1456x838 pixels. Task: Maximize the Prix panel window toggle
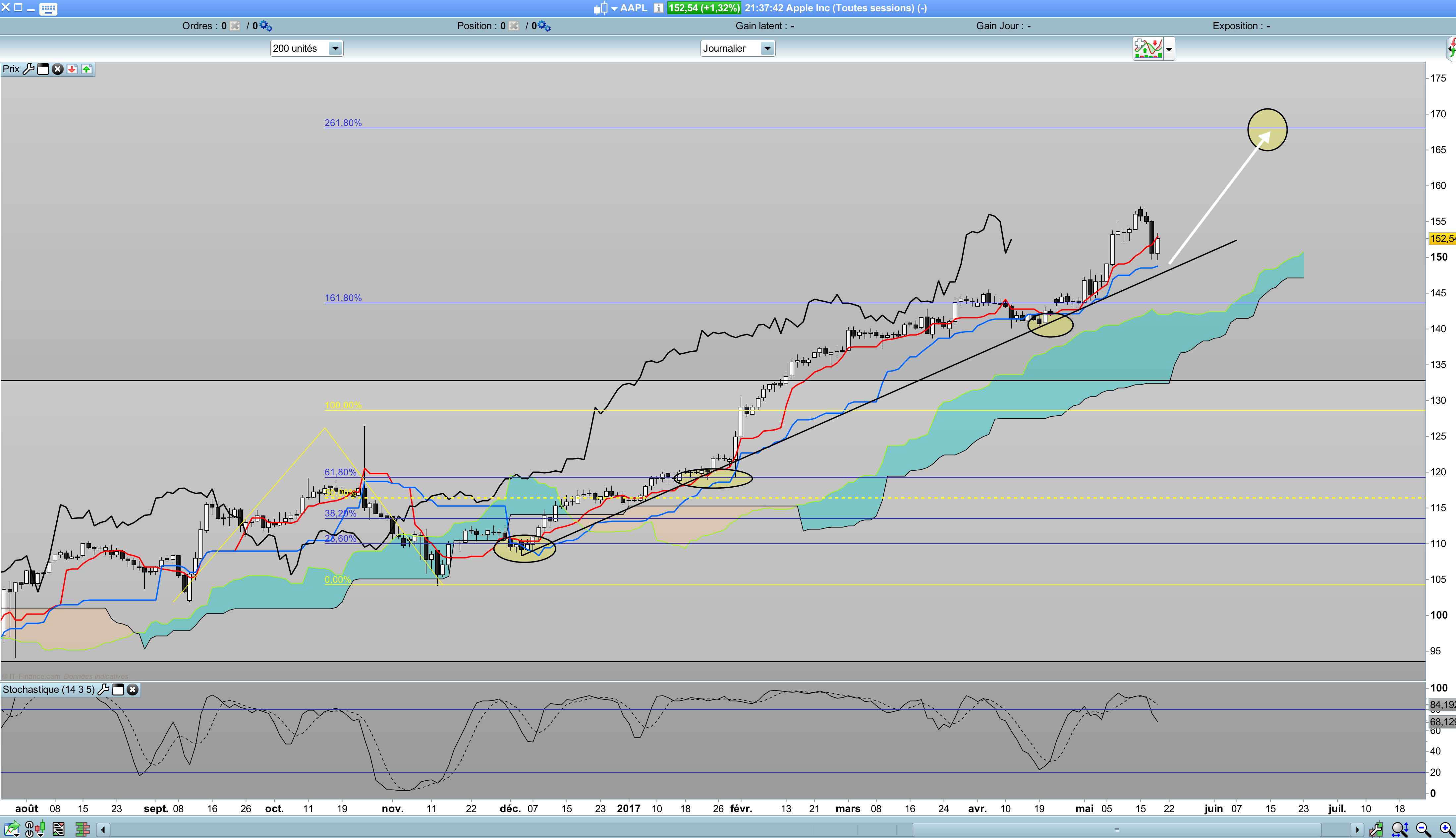[43, 69]
